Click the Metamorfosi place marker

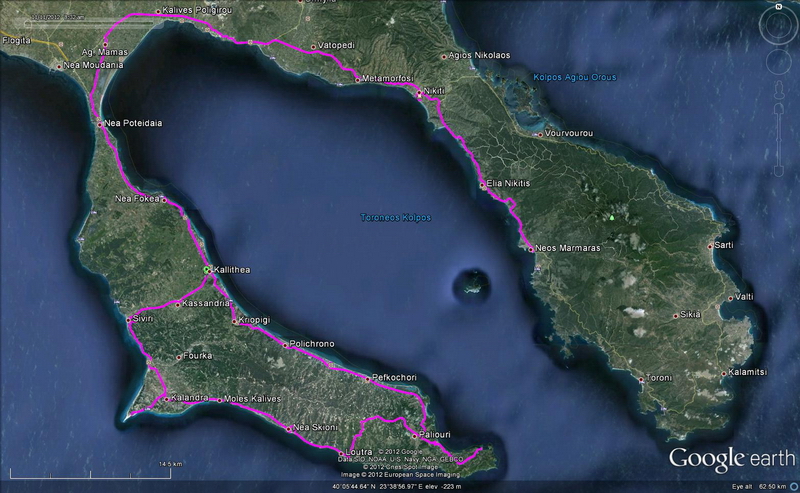coord(358,79)
